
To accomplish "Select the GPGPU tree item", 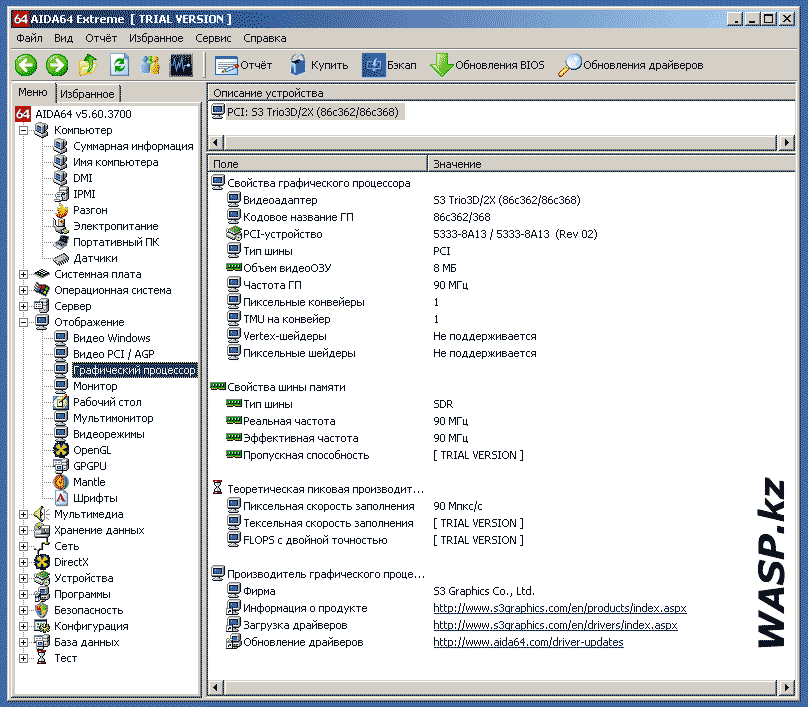I will tap(90, 466).
